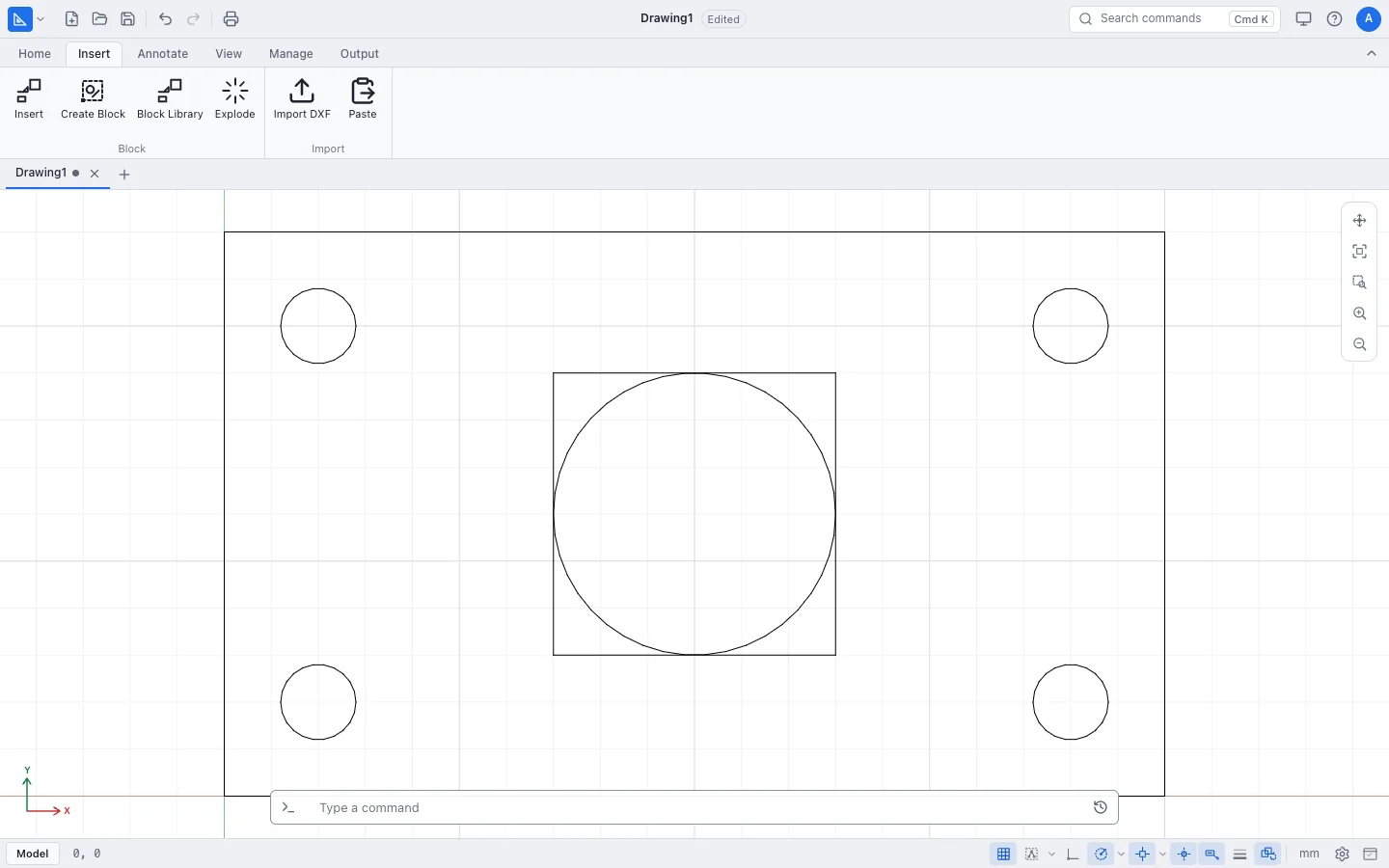
Task: Click the Type a command field
Action: pyautogui.click(x=694, y=808)
